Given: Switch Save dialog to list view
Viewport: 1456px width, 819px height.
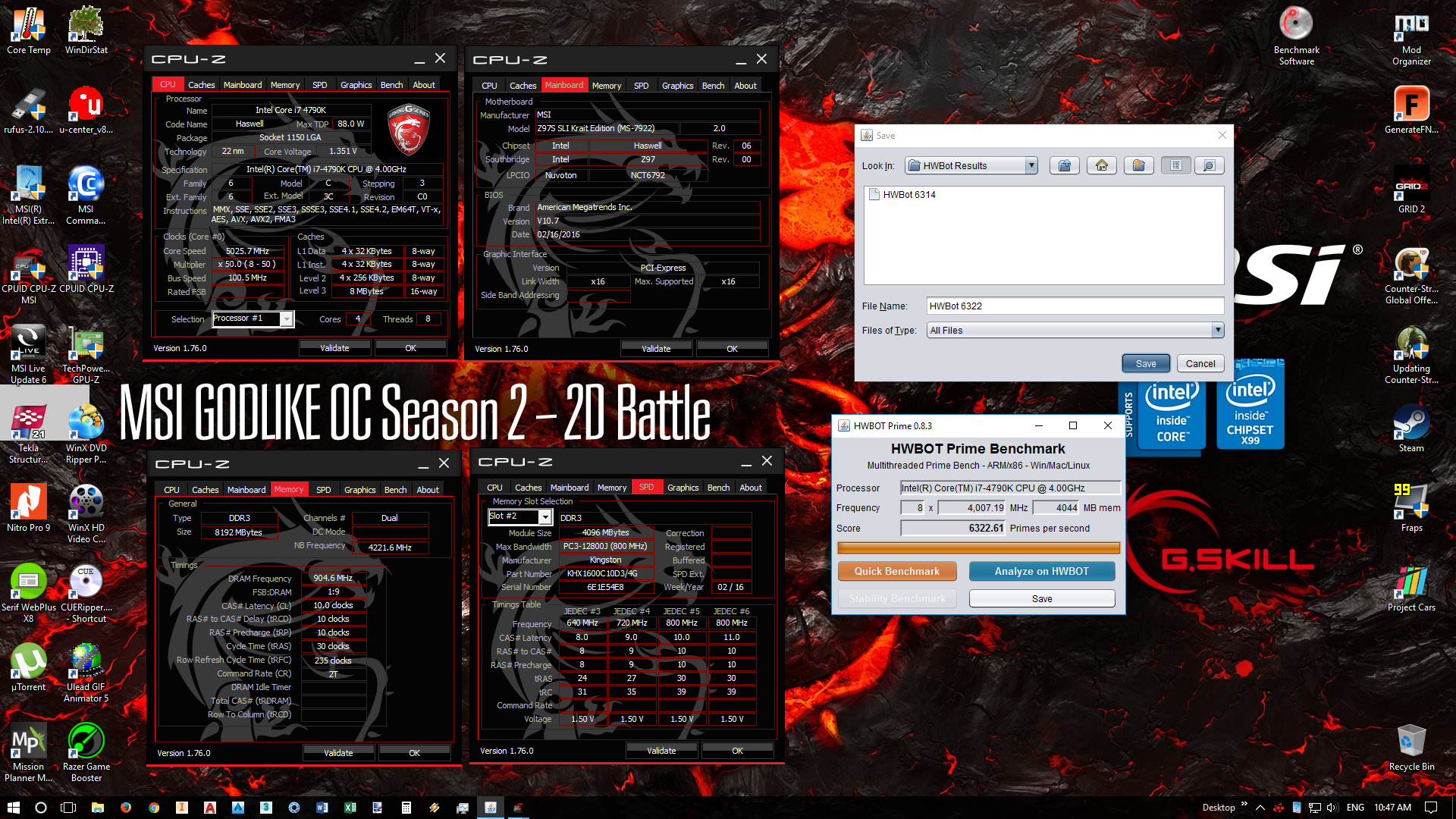Looking at the screenshot, I should (x=1176, y=165).
